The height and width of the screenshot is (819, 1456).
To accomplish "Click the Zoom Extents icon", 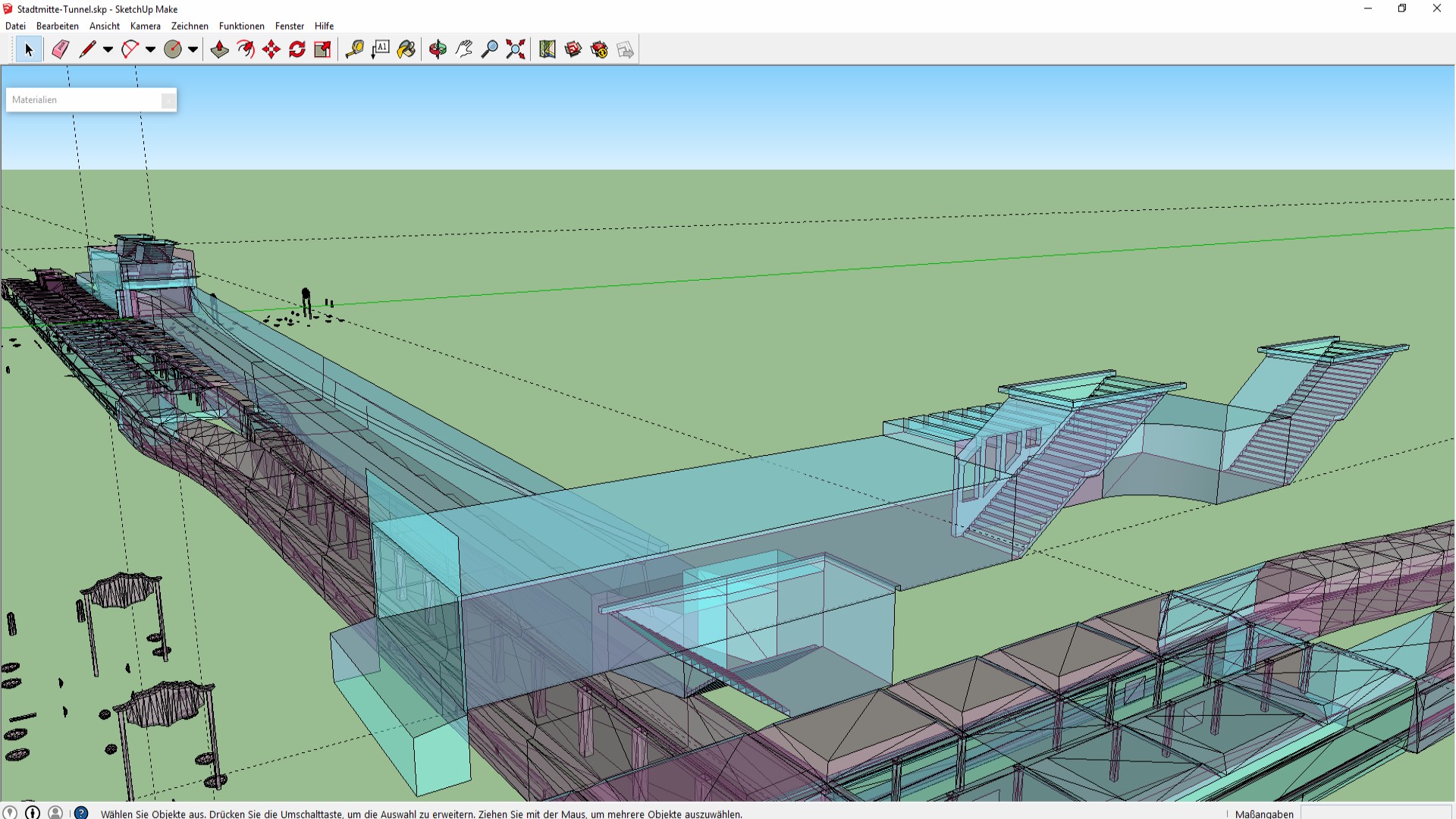I will point(516,49).
